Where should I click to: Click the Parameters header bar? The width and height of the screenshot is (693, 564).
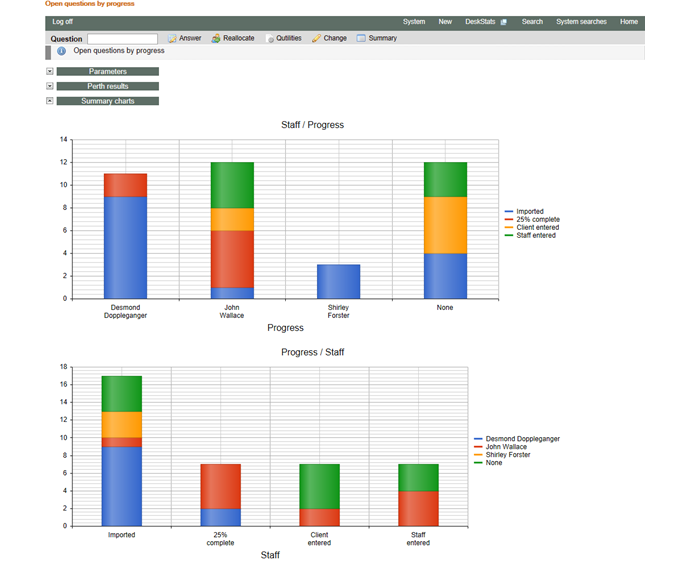click(108, 72)
